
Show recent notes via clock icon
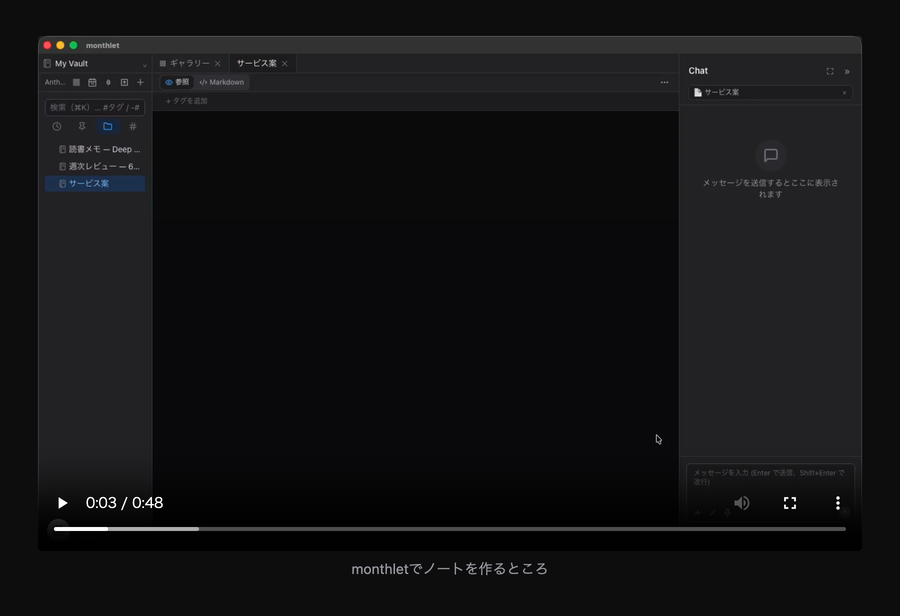tap(57, 126)
